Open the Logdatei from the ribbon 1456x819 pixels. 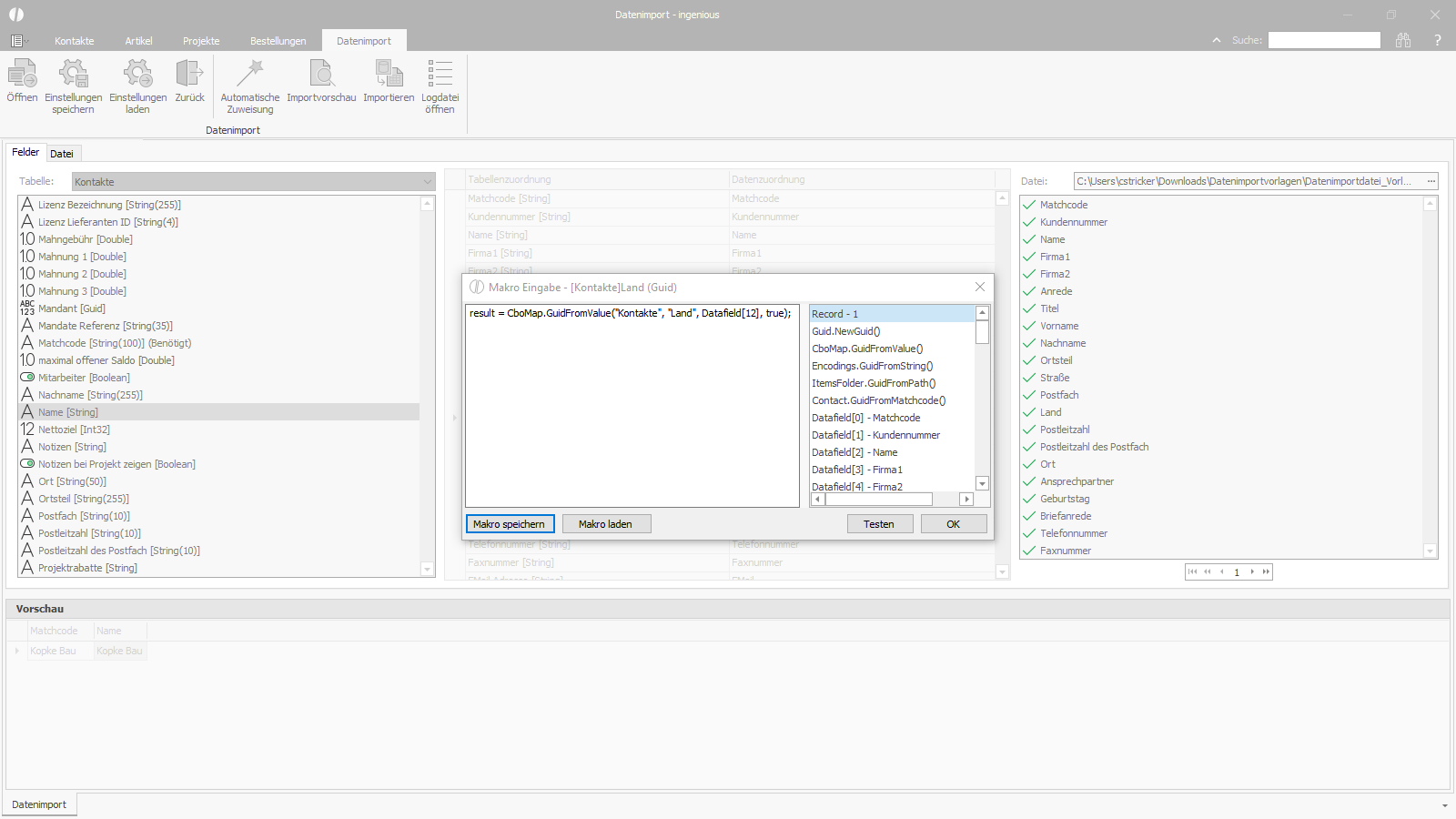[440, 75]
